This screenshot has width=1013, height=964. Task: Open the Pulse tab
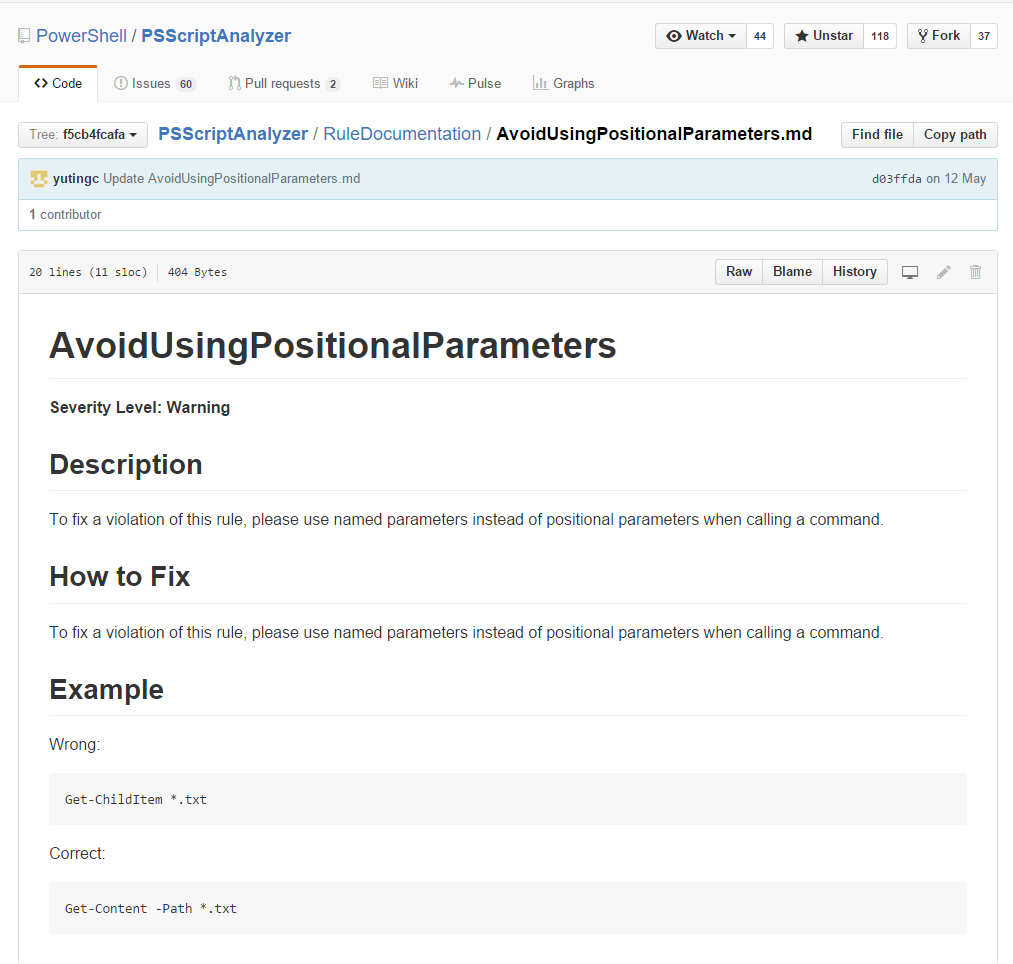475,83
